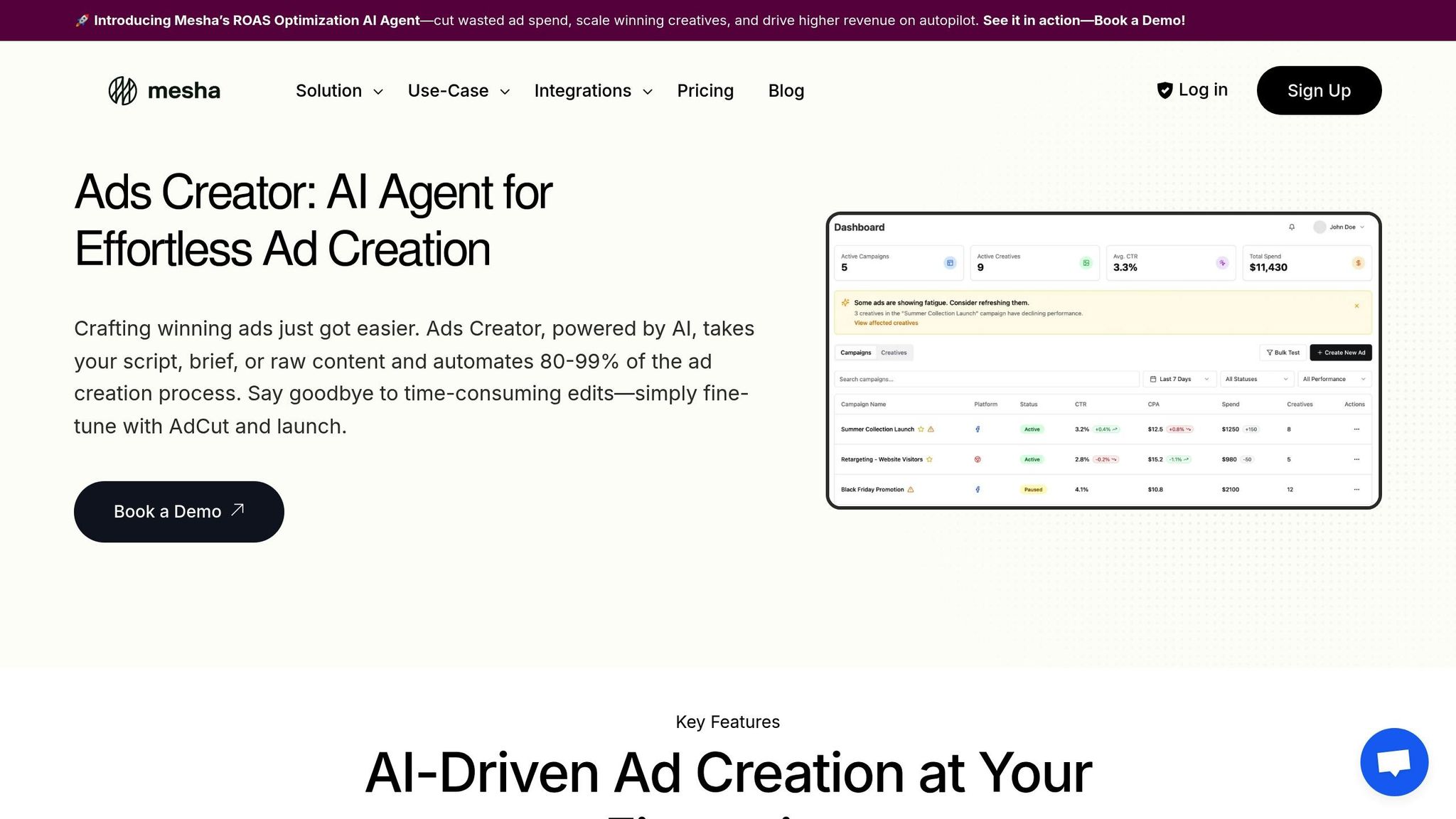The width and height of the screenshot is (1456, 819).
Task: Click the Create New Ad button
Action: click(x=1341, y=353)
